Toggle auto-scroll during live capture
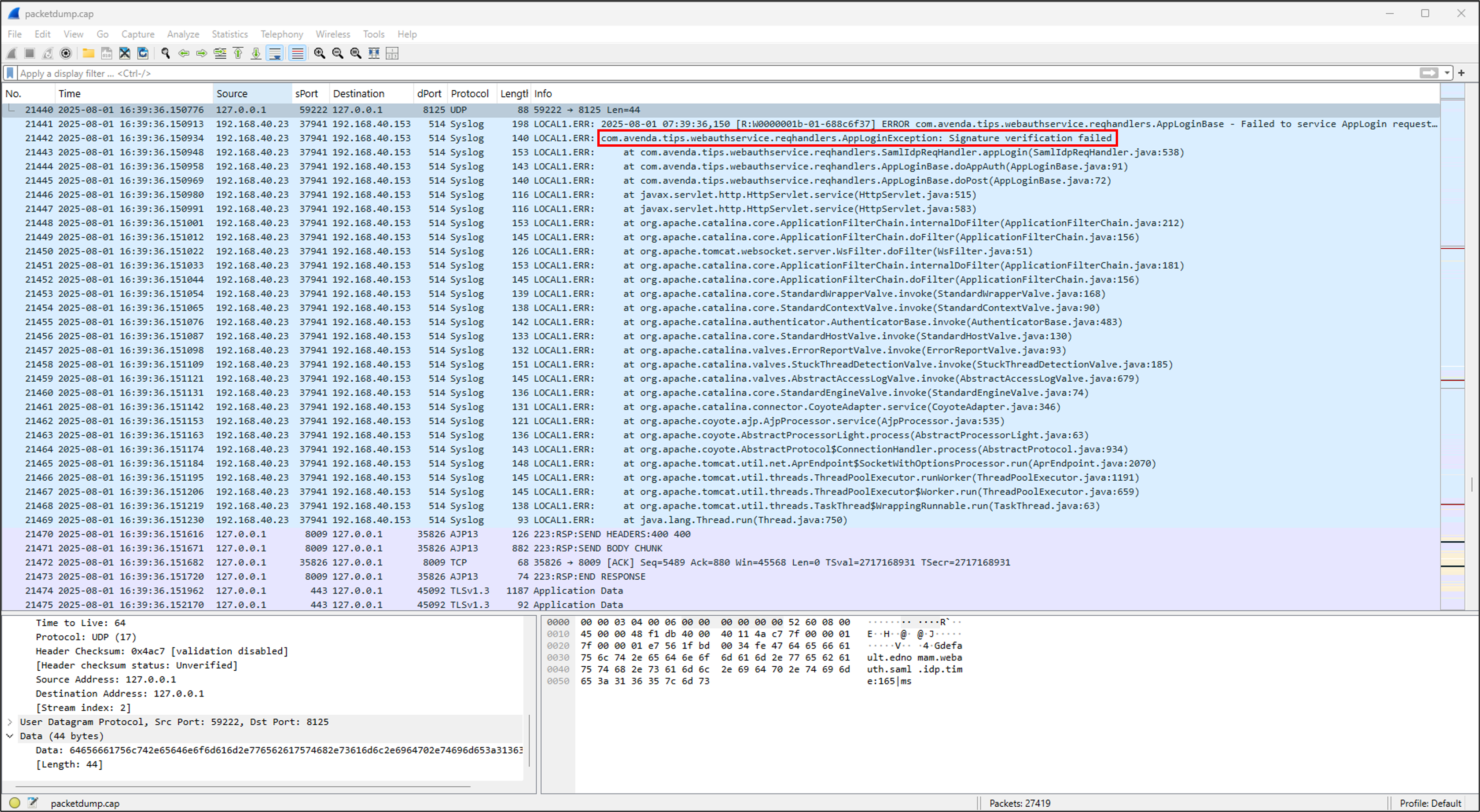1480x812 pixels. pyautogui.click(x=275, y=53)
